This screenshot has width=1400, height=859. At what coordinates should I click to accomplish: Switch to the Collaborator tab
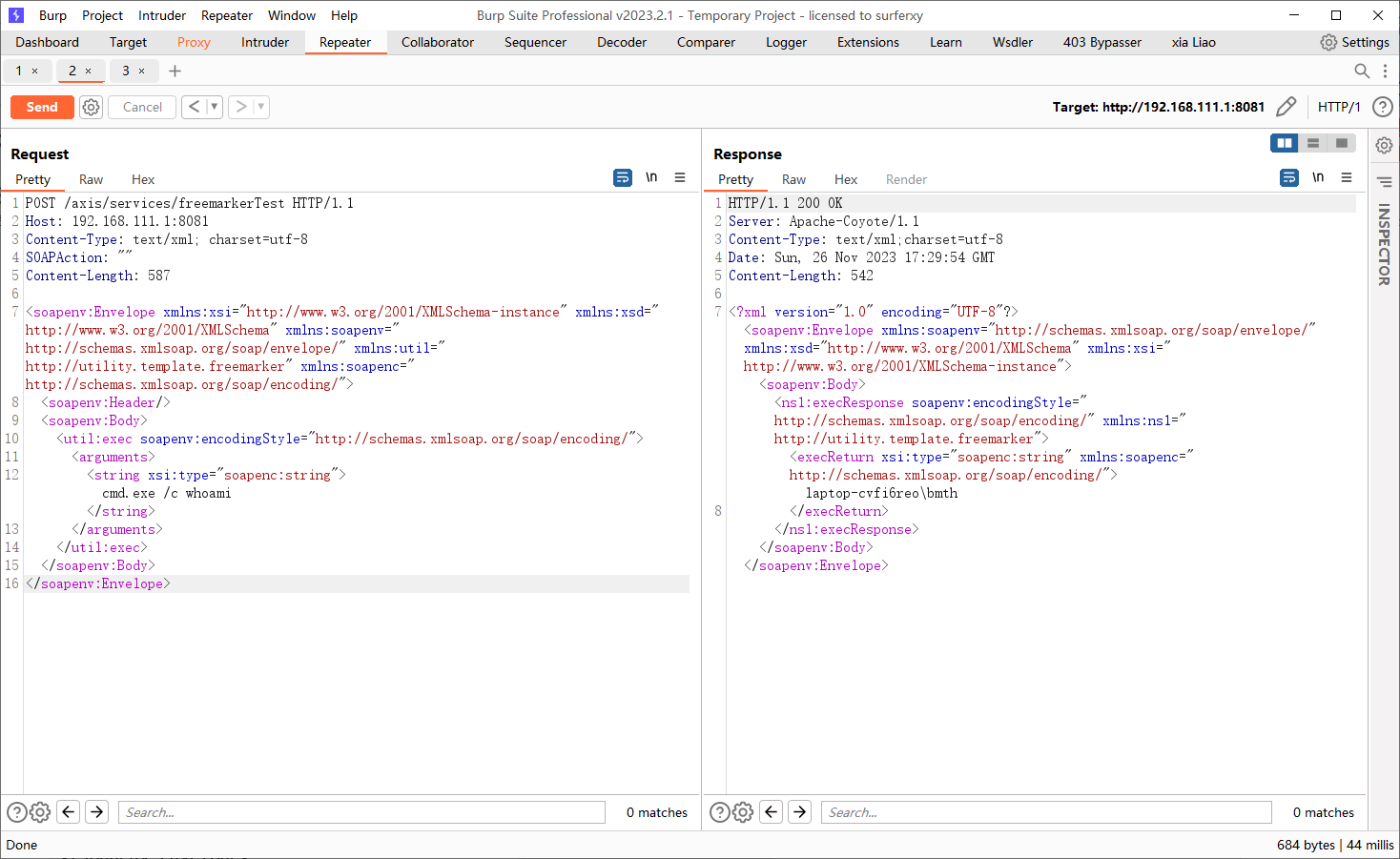(x=438, y=42)
